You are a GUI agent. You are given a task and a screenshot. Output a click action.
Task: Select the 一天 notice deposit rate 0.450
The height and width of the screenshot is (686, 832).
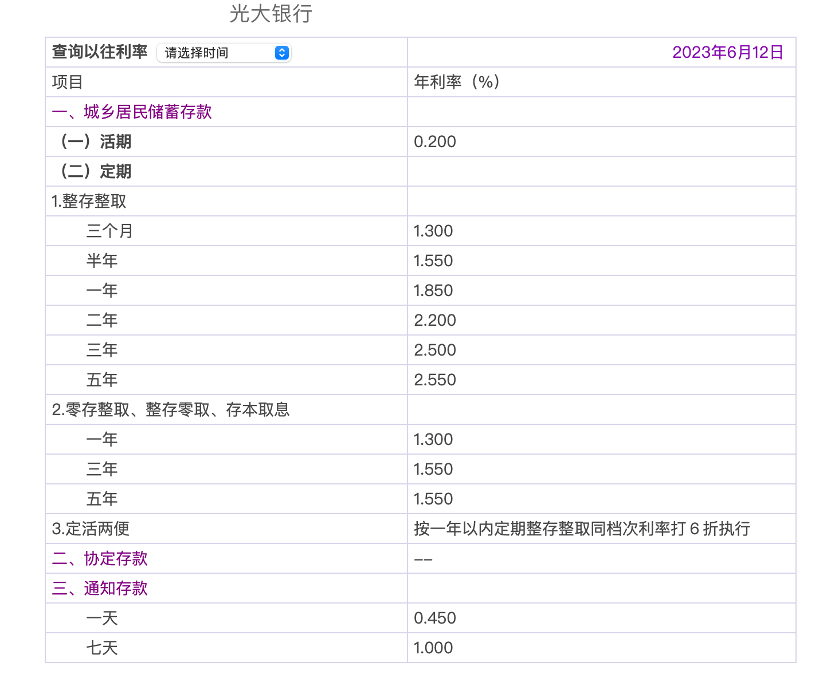click(433, 618)
